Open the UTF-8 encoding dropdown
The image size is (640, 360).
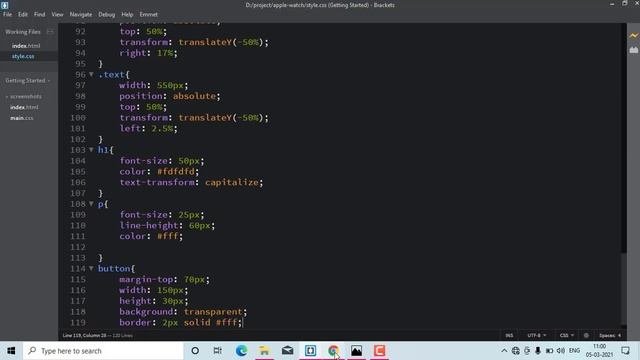[x=537, y=336]
